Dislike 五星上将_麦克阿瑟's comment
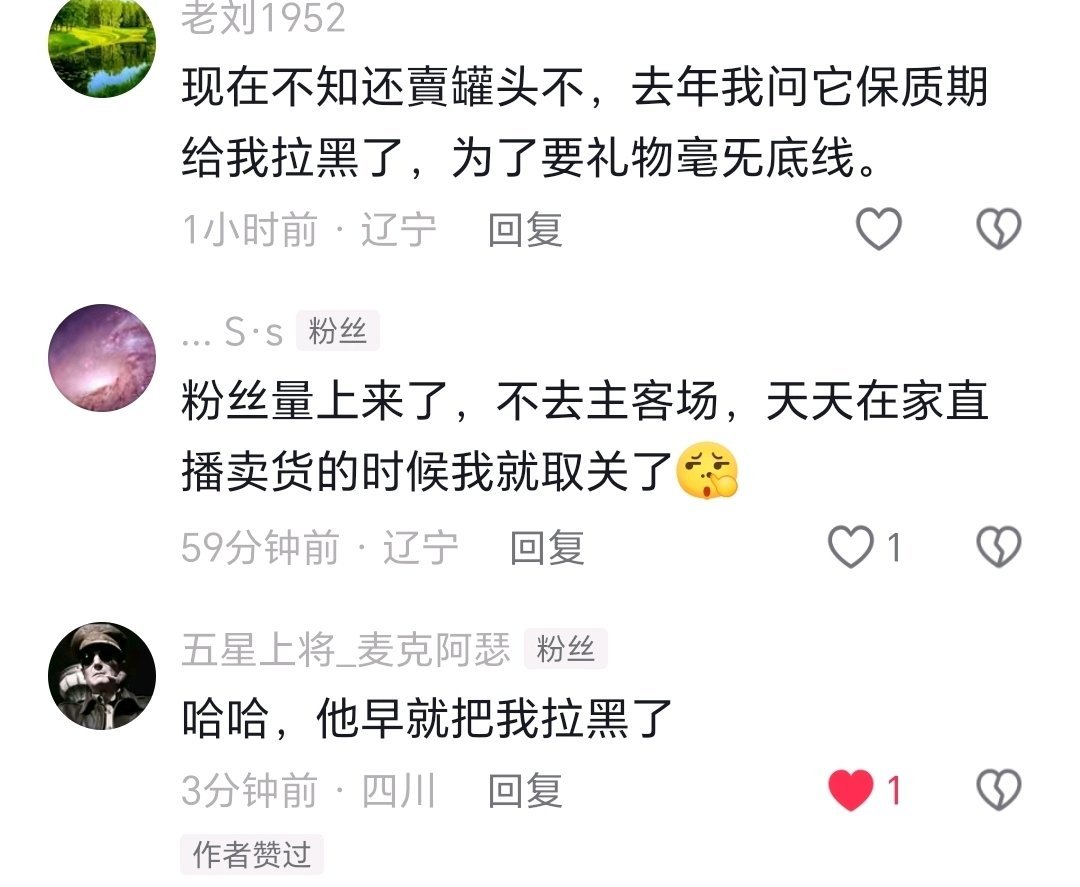The width and height of the screenshot is (1080, 887). (x=999, y=790)
